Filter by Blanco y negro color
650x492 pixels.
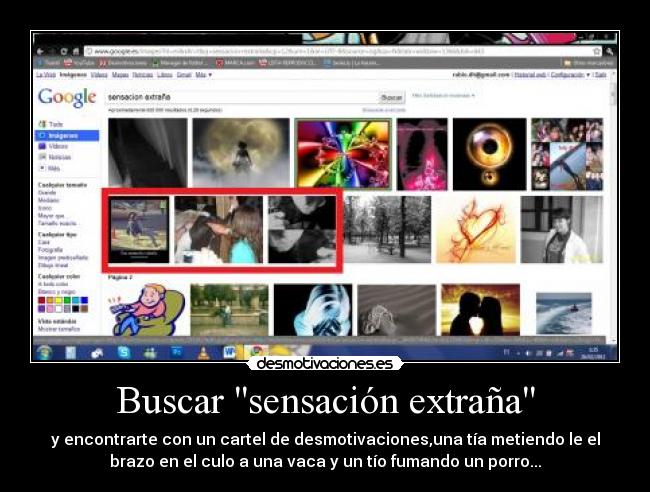(57, 292)
